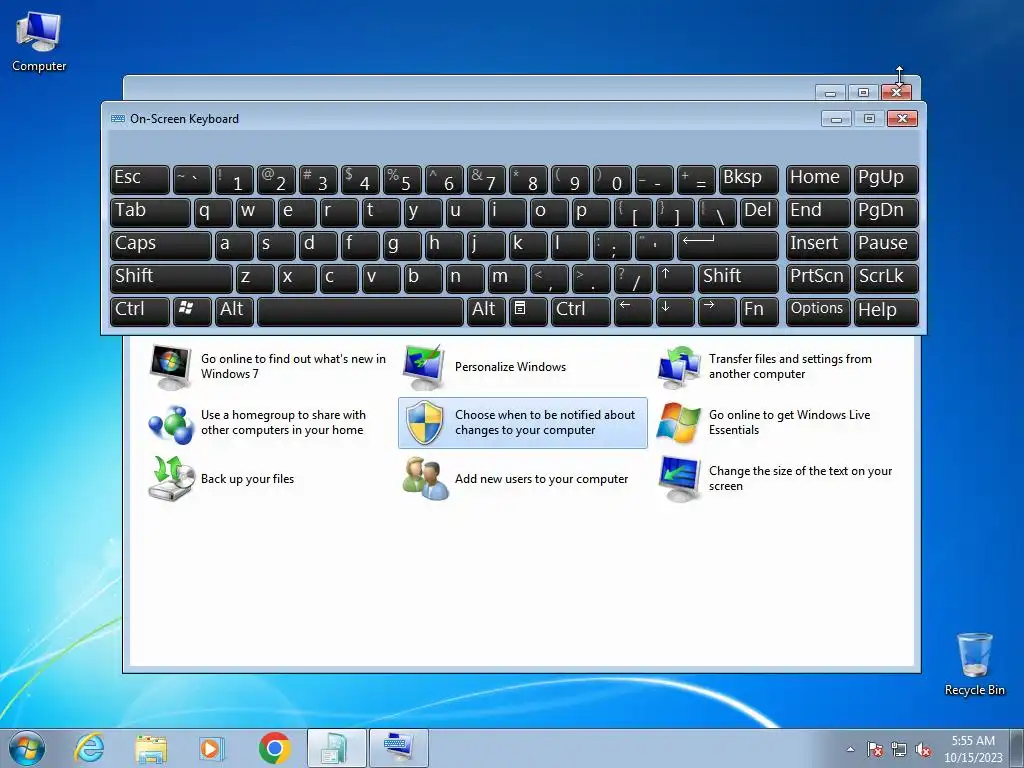Click the left arrow key
1024x768 pixels.
[x=633, y=310]
